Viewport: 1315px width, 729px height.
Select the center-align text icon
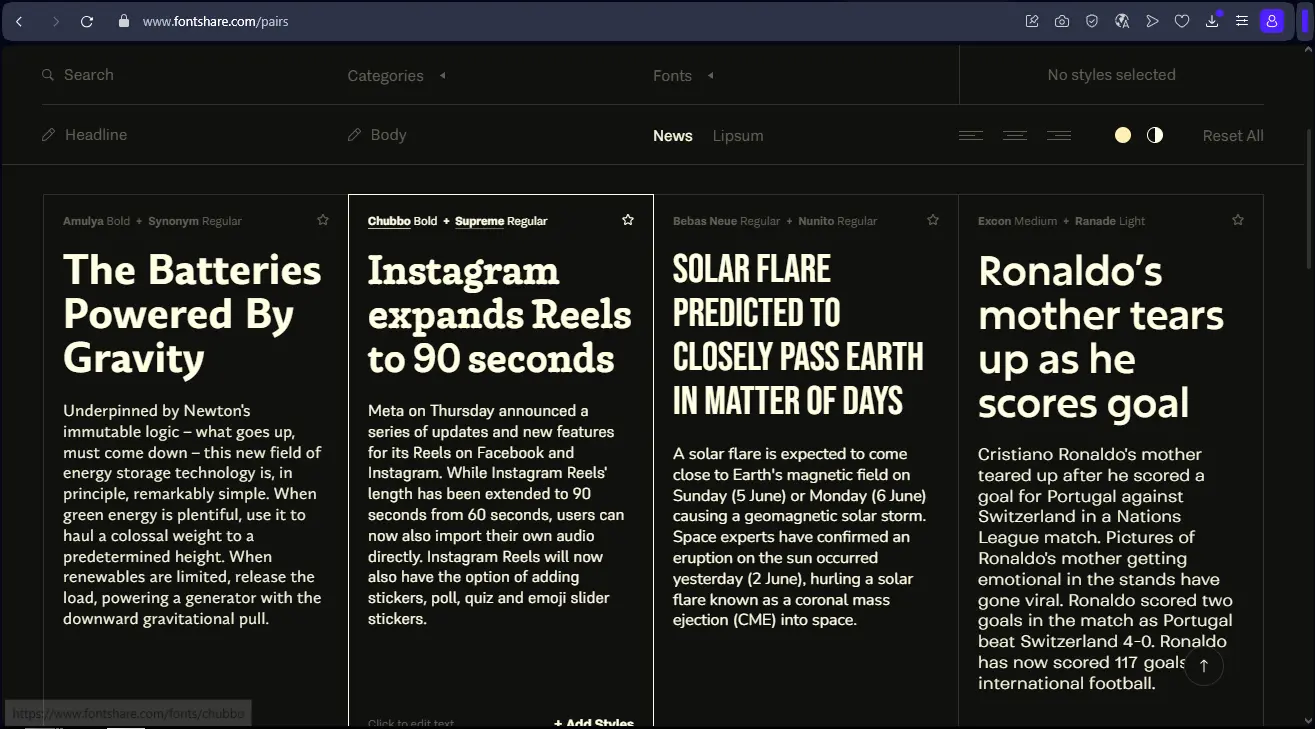coord(1015,135)
